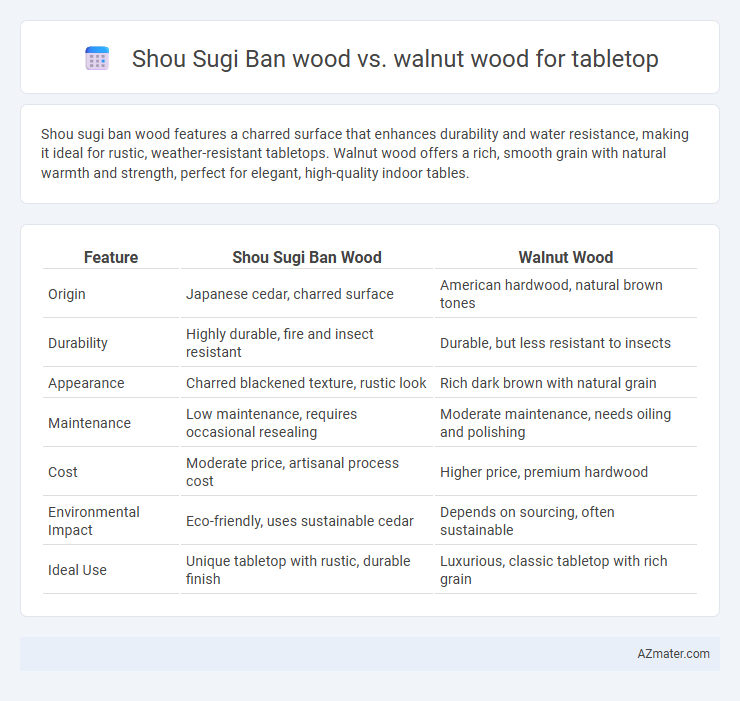Select 'Highly durable, fire and insect resistant' cell
Viewport: 740px width, 701px height.
click(279, 343)
